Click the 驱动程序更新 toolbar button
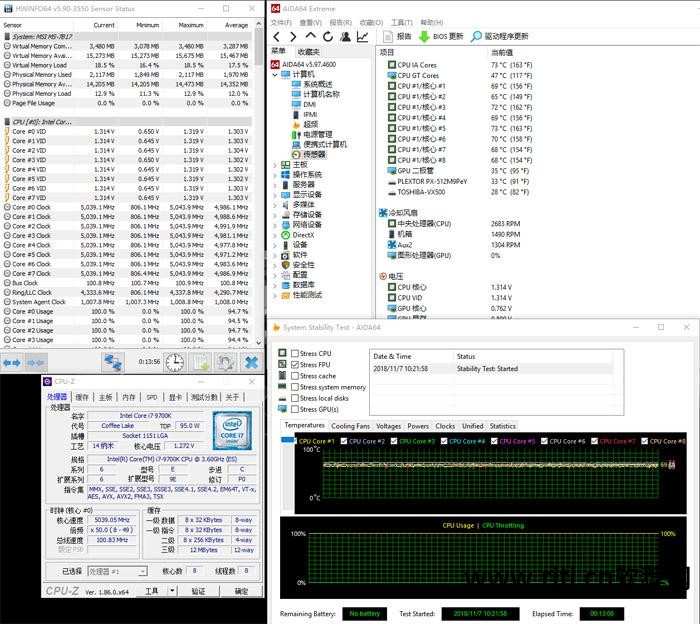The image size is (700, 624). [500, 37]
